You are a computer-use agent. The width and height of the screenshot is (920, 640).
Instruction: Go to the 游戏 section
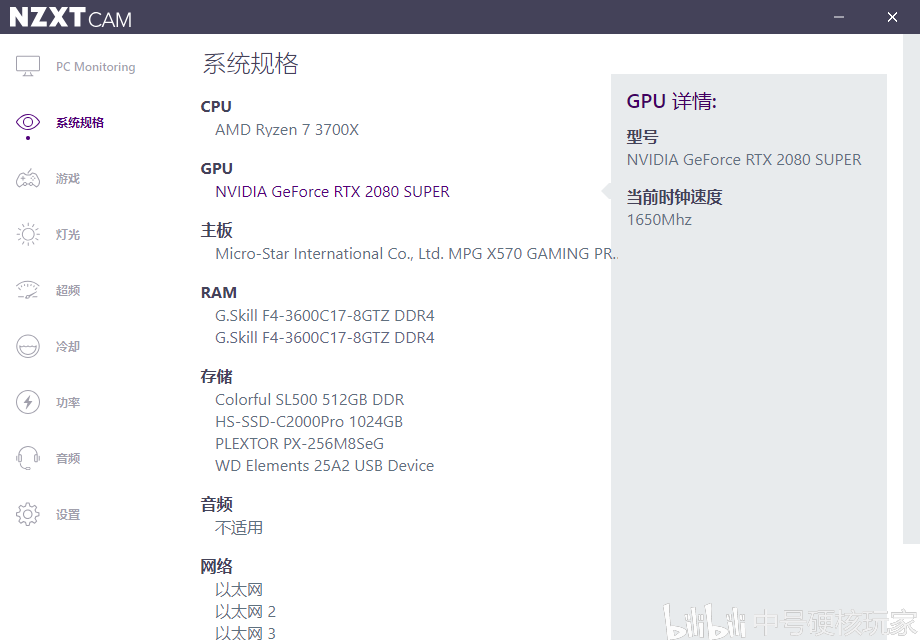tap(68, 178)
